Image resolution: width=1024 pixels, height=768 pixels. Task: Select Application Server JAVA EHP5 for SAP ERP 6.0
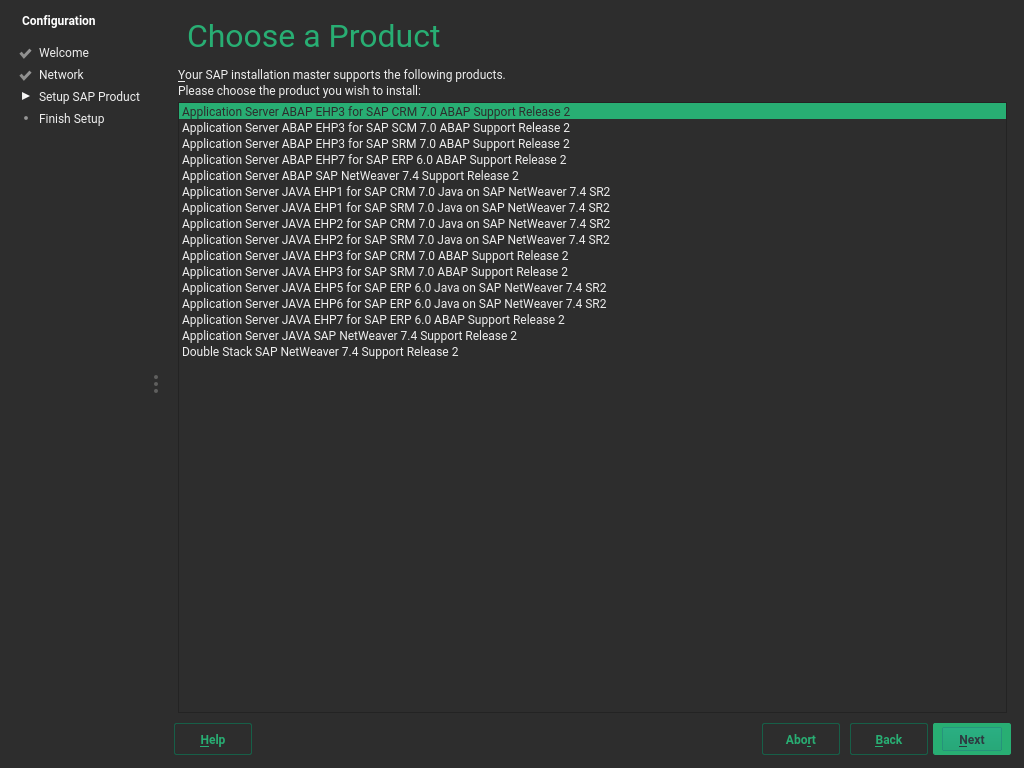click(x=394, y=287)
